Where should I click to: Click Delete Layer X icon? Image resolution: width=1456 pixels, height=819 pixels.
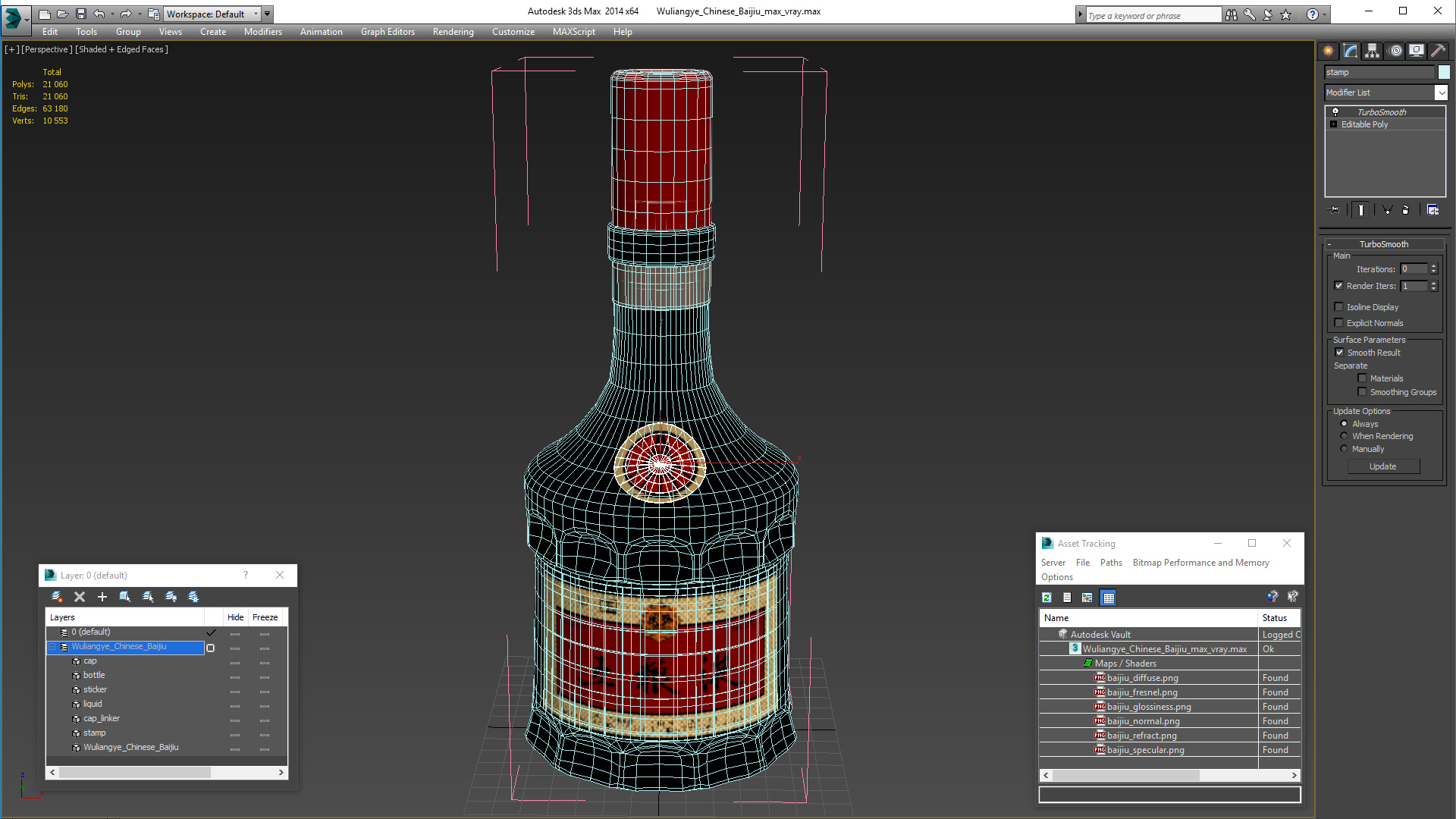(x=80, y=597)
